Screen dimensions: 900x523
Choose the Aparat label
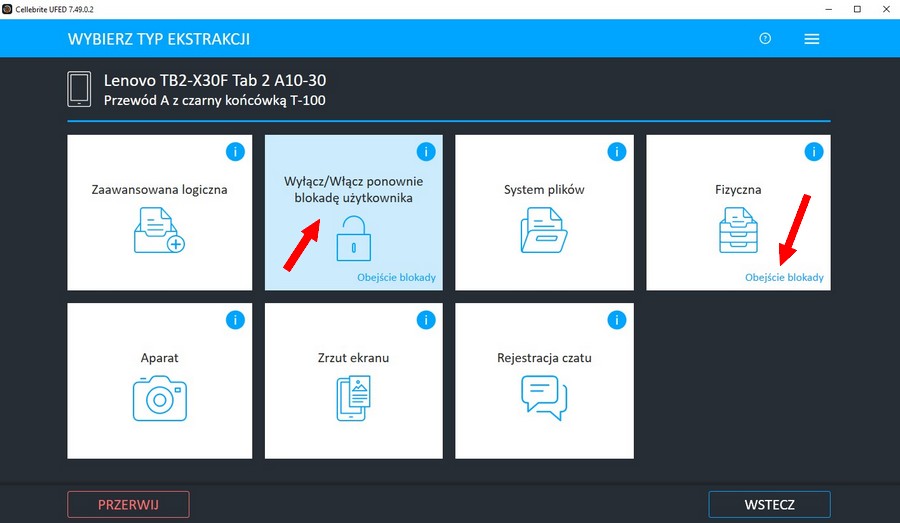160,358
